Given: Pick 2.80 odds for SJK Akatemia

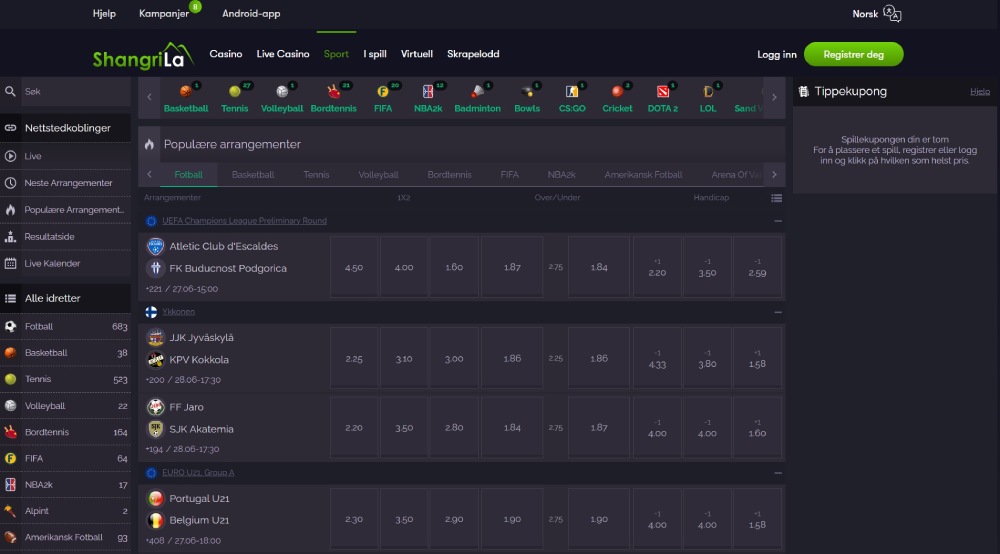Looking at the screenshot, I should click(454, 428).
